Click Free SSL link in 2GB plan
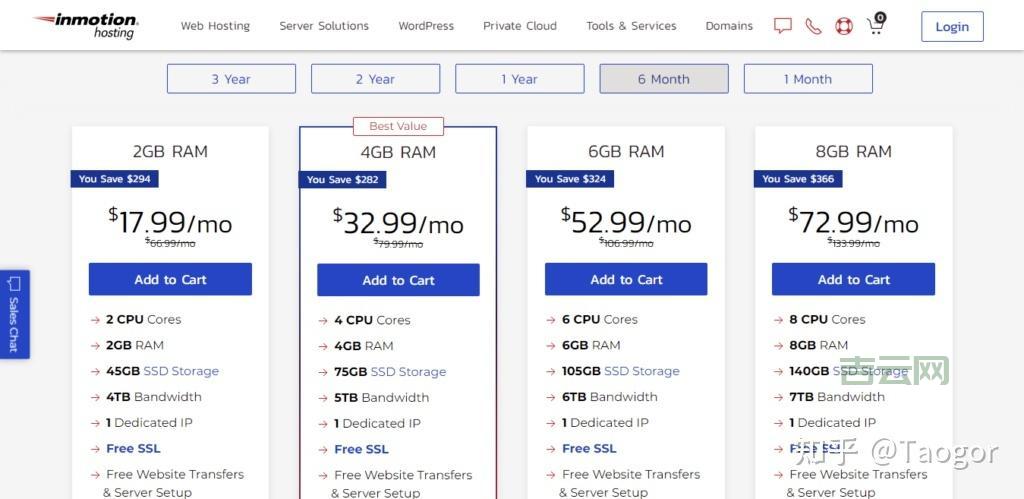 (x=133, y=449)
